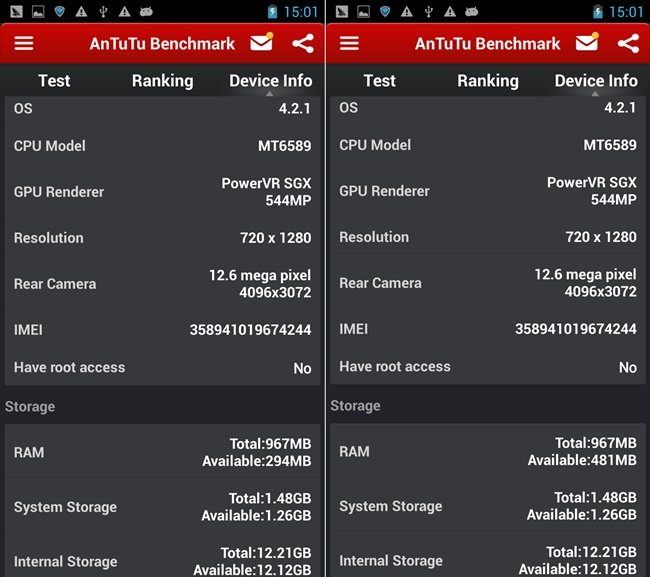Tap the mail envelope icon in left screenshot
The image size is (650, 577).
(262, 43)
